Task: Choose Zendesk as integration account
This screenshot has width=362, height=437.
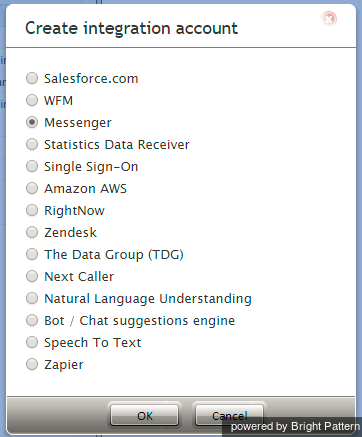Action: [x=32, y=232]
